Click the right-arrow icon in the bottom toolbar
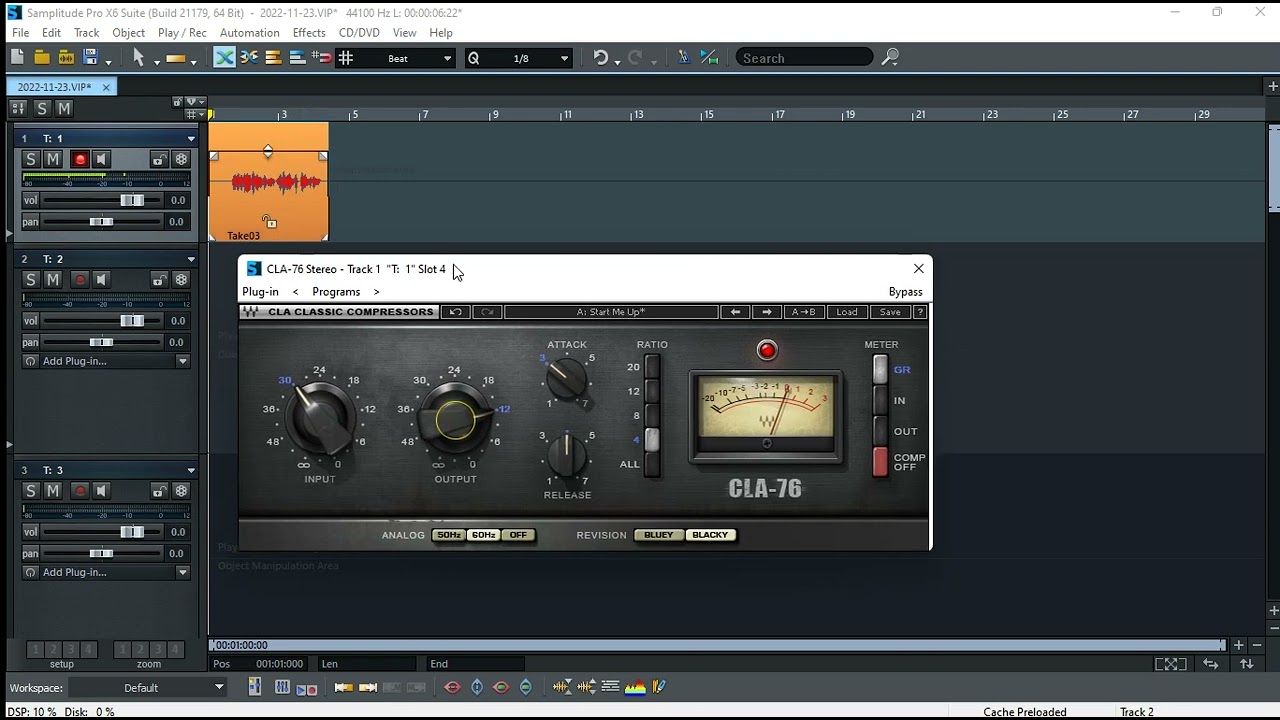 pos(368,687)
